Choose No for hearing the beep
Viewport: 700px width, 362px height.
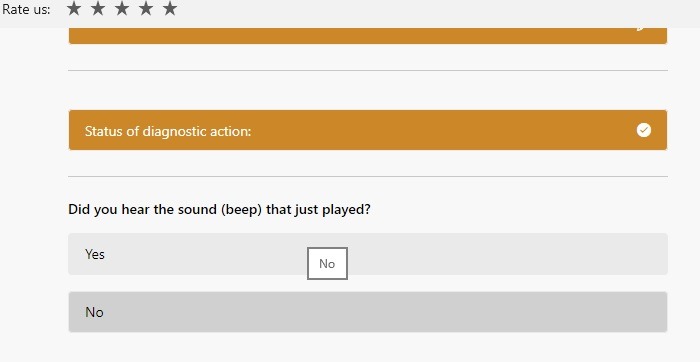click(x=368, y=312)
